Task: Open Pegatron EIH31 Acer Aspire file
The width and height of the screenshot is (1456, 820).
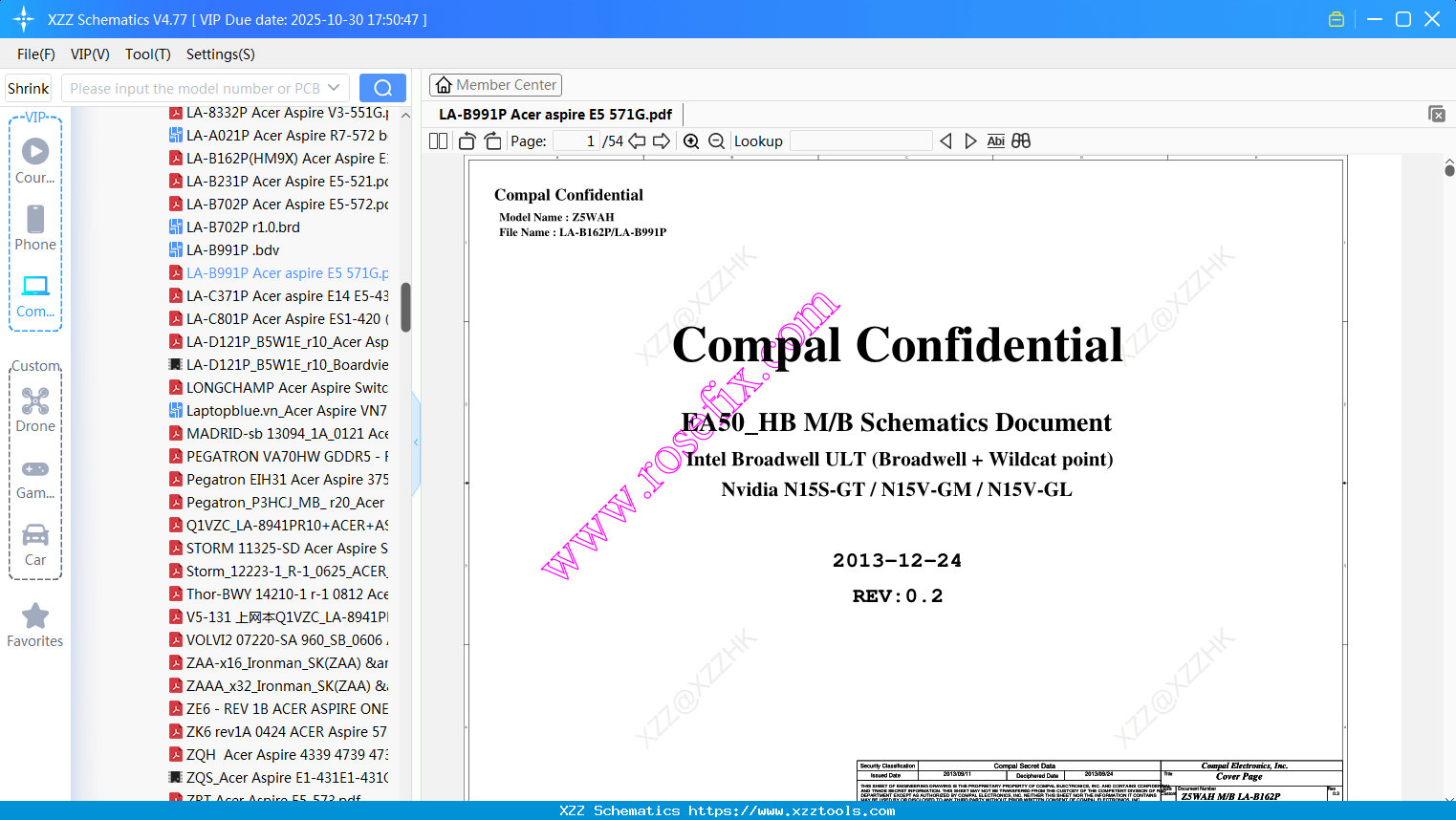Action: pyautogui.click(x=279, y=480)
